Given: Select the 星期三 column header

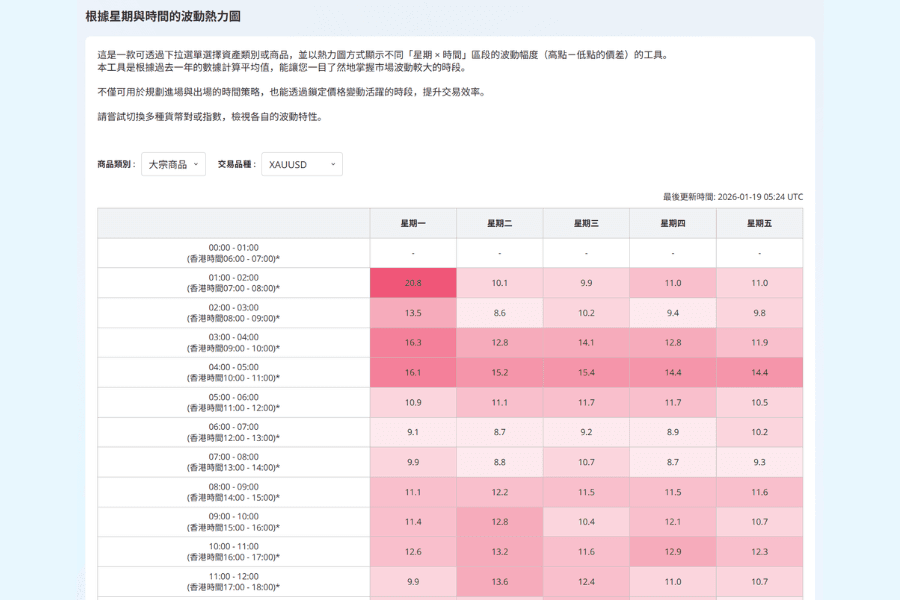Looking at the screenshot, I should [x=586, y=223].
